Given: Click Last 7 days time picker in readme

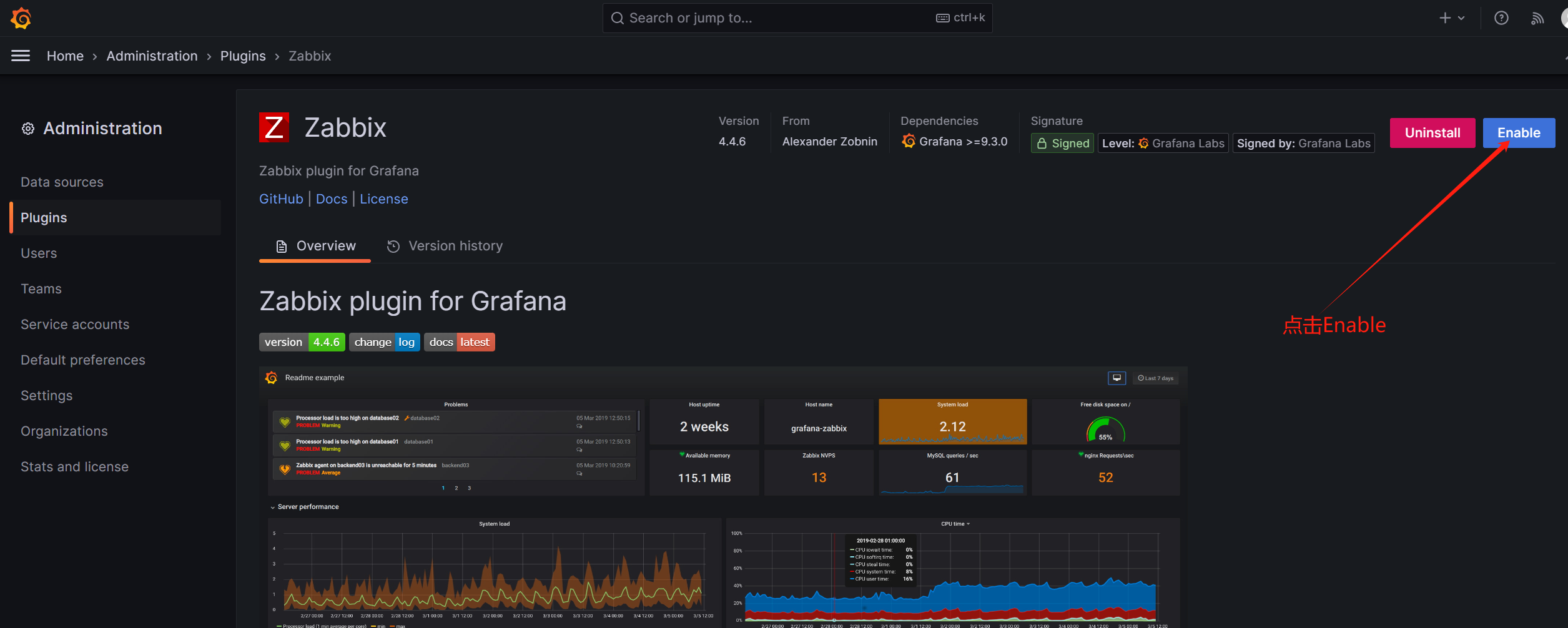Looking at the screenshot, I should (1155, 378).
